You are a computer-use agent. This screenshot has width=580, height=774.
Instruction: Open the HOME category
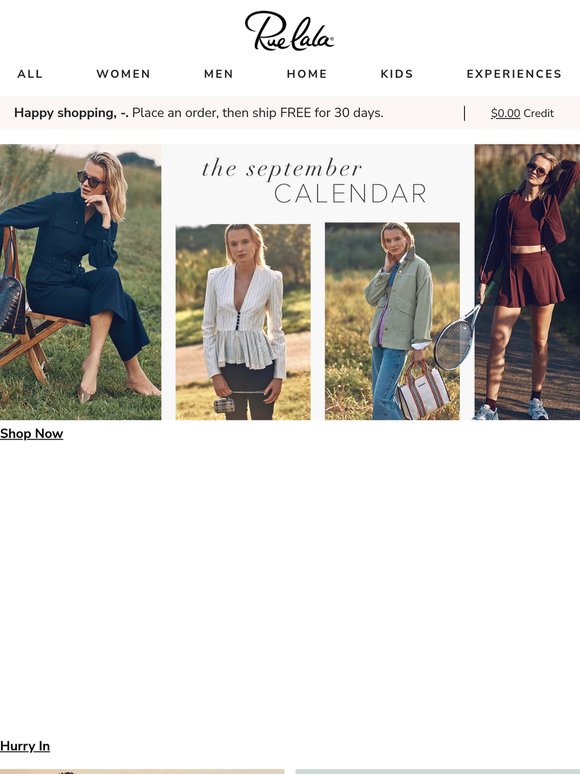pos(307,74)
